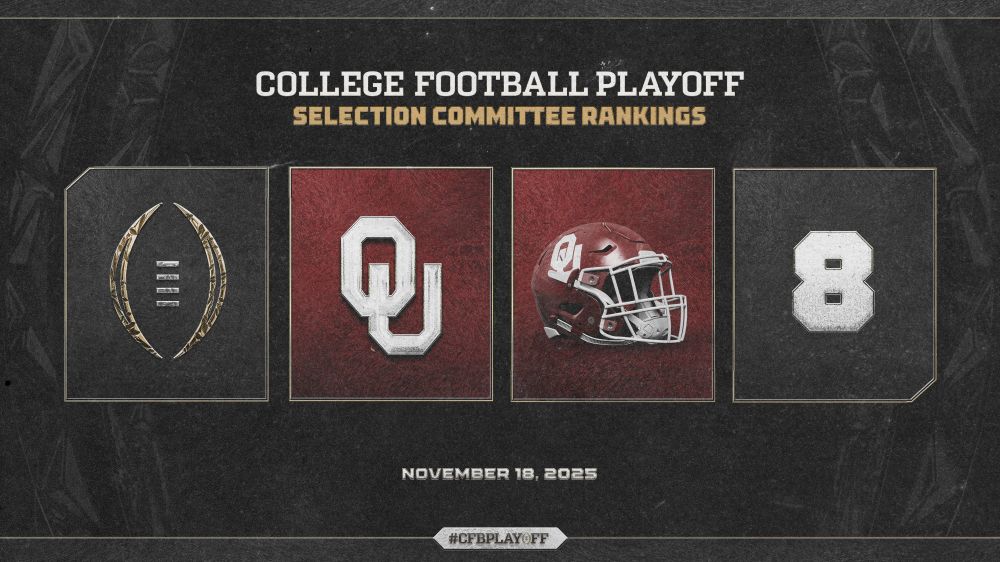Click the #CFBPLAYOFF hashtag badge

[x=499, y=538]
